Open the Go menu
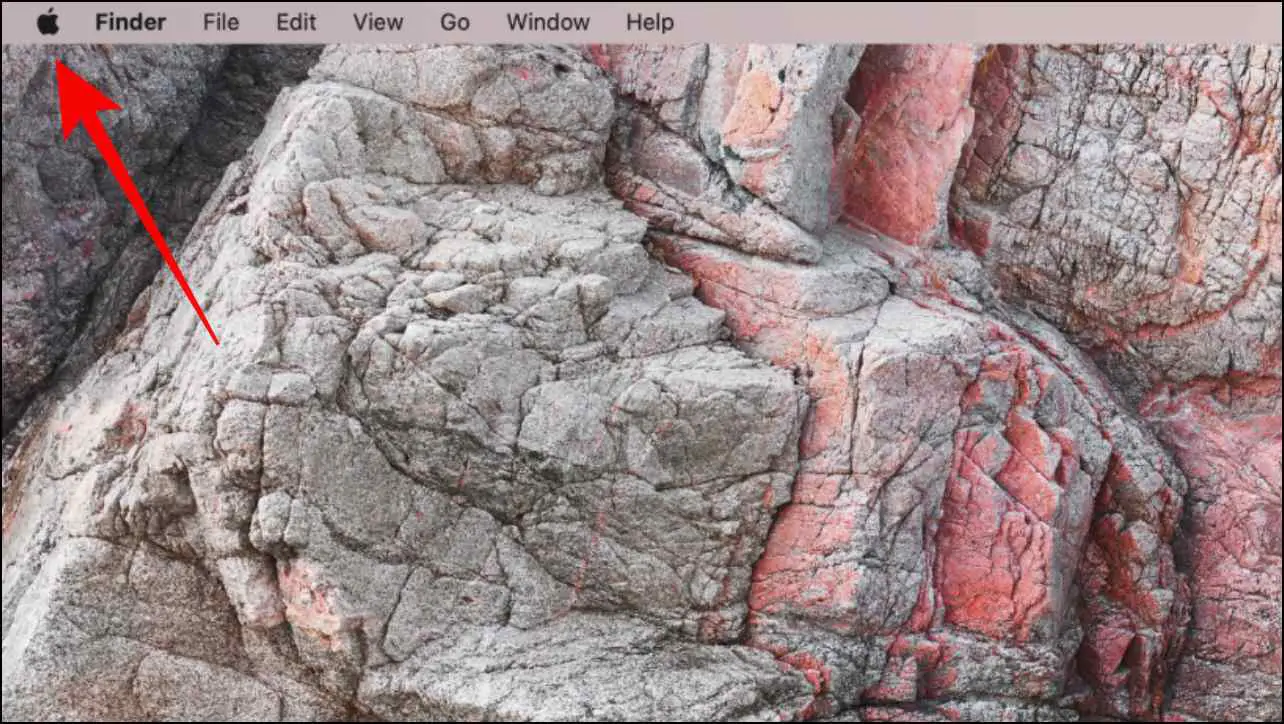Viewport: 1284px width, 724px height. click(x=455, y=22)
